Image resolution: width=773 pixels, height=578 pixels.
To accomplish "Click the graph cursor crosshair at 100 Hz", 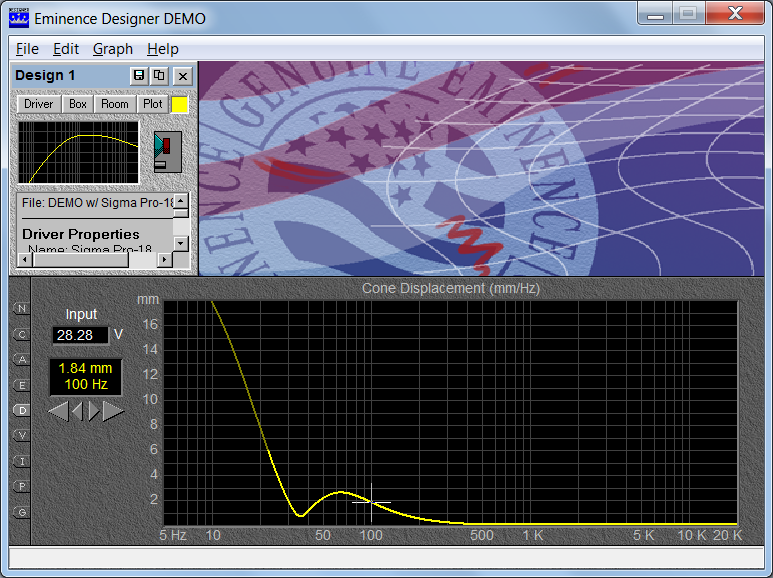I will [x=372, y=503].
